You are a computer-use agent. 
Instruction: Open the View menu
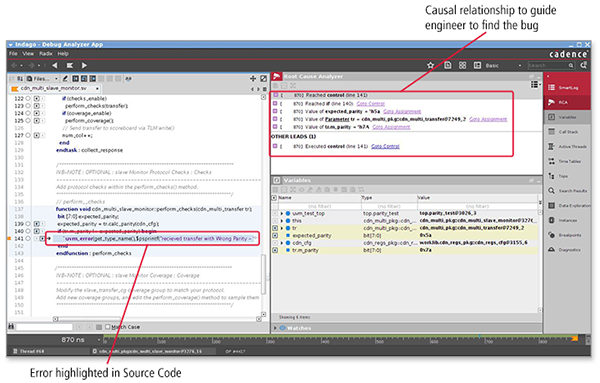[28, 54]
